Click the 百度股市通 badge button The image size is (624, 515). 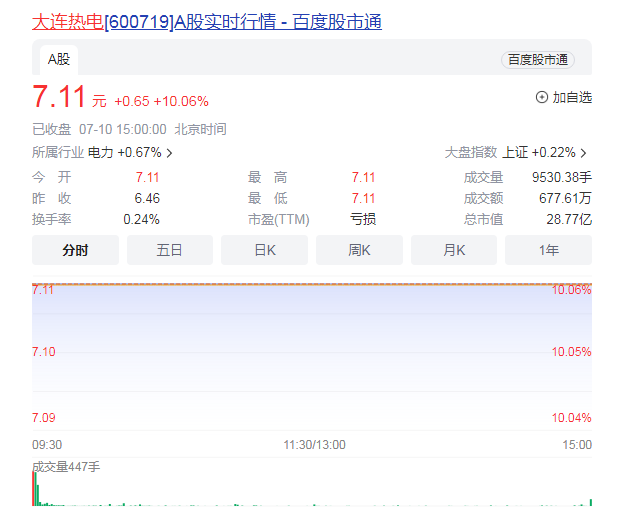click(x=538, y=60)
